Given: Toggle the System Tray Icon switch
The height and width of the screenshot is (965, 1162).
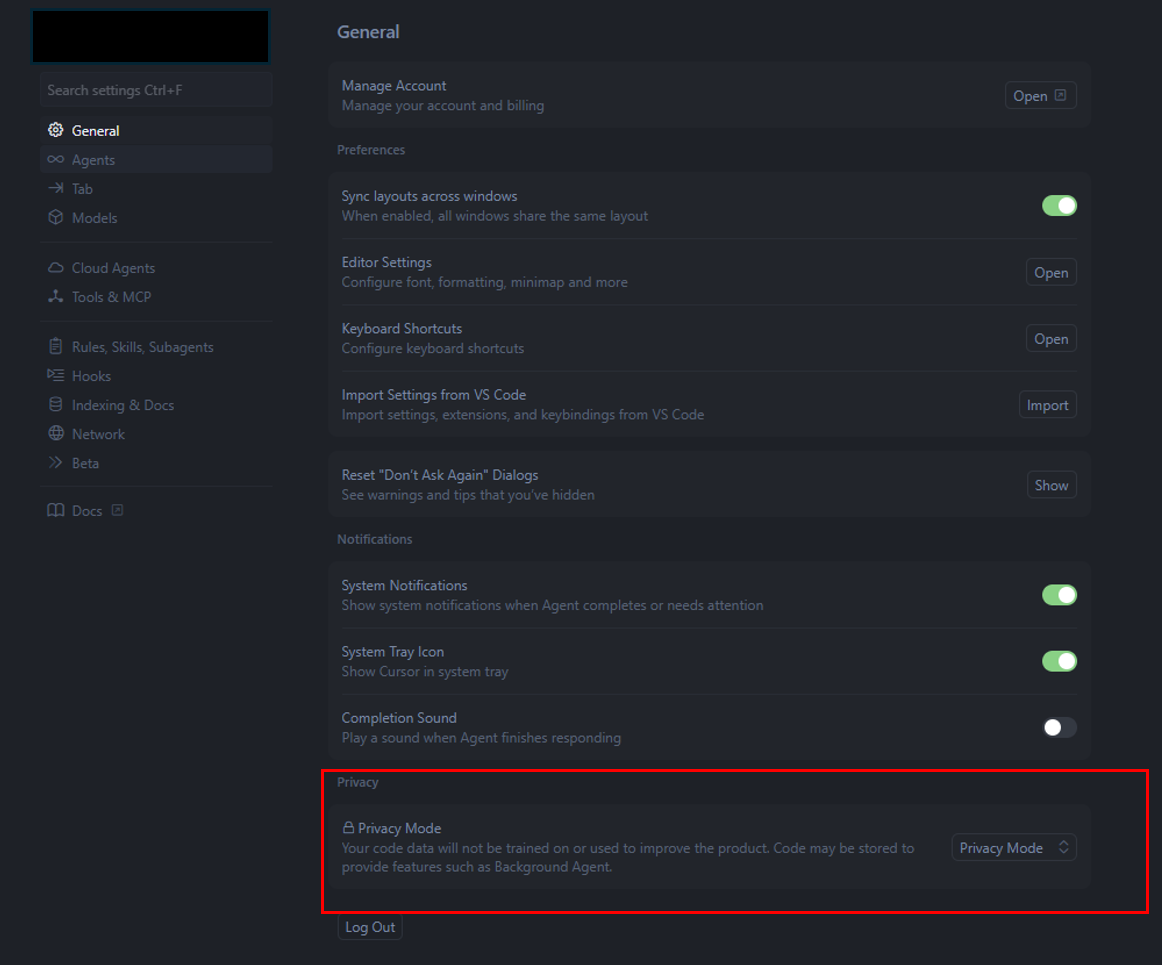Looking at the screenshot, I should (1059, 660).
